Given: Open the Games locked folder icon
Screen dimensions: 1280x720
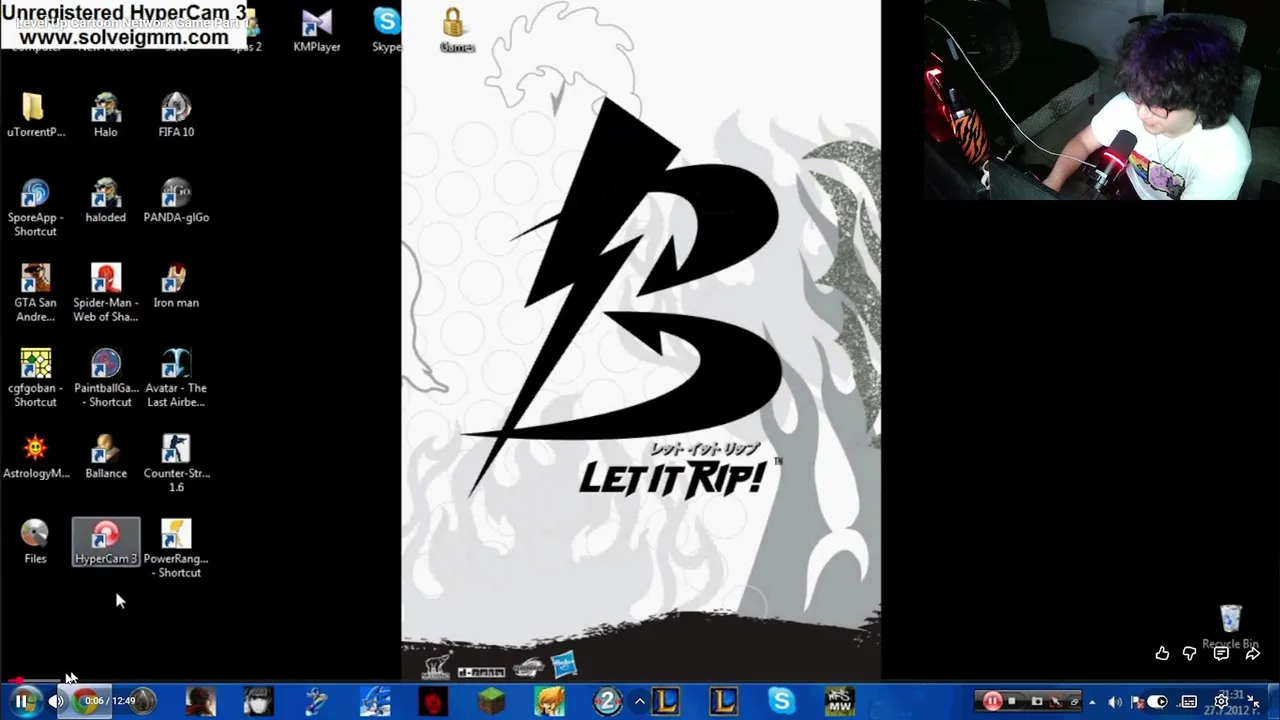Looking at the screenshot, I should point(456,30).
